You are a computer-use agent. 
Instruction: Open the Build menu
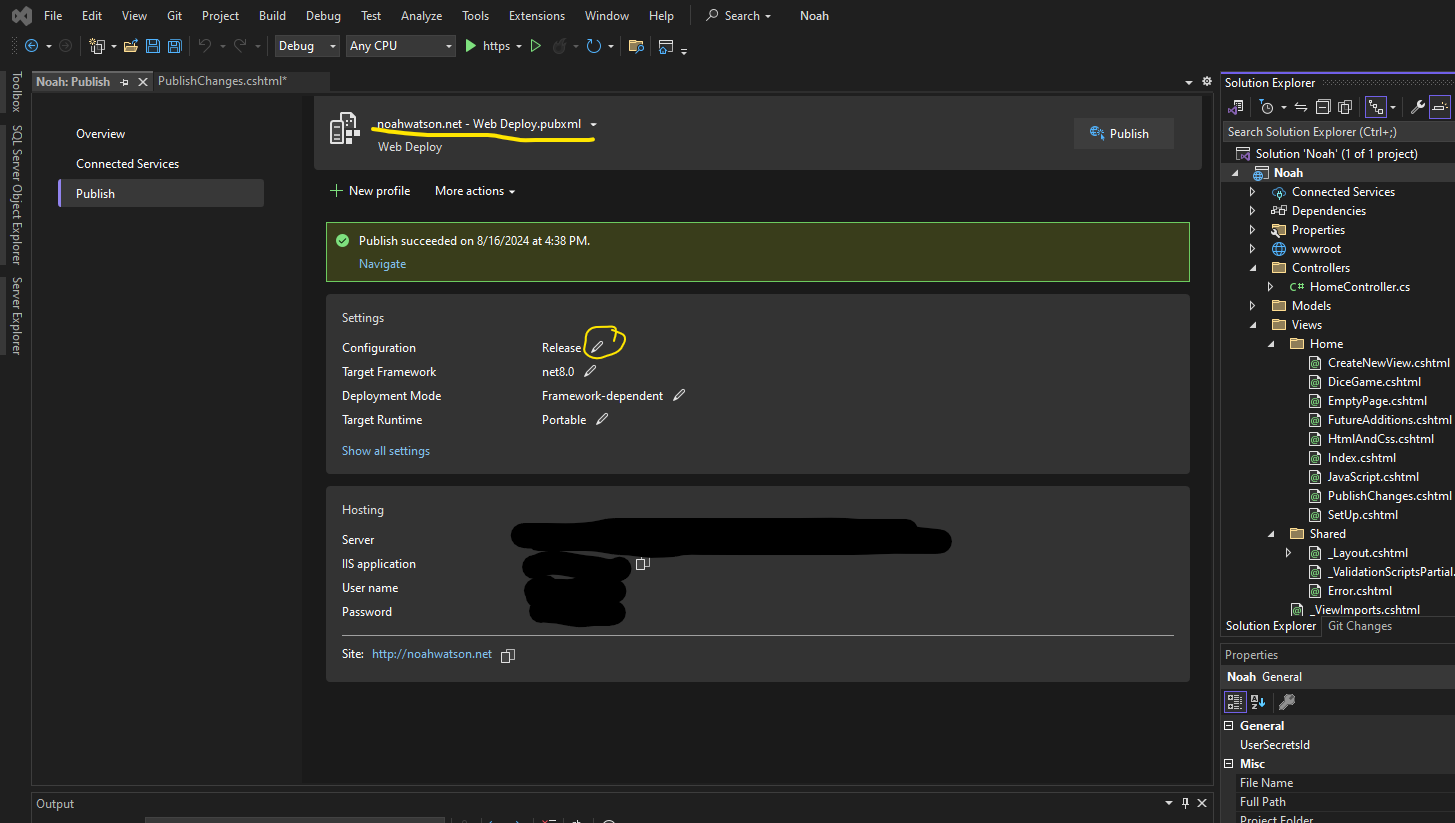point(272,16)
